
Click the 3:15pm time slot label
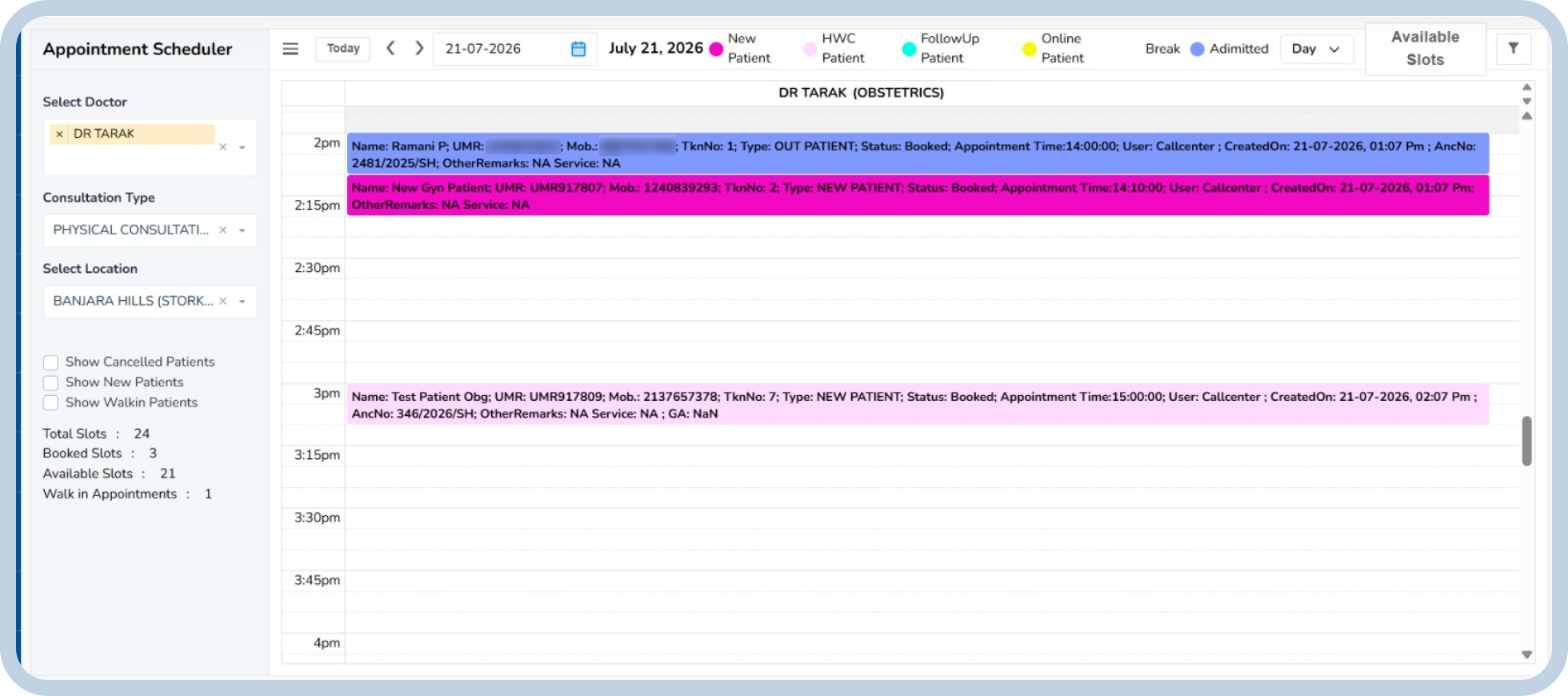(317, 455)
